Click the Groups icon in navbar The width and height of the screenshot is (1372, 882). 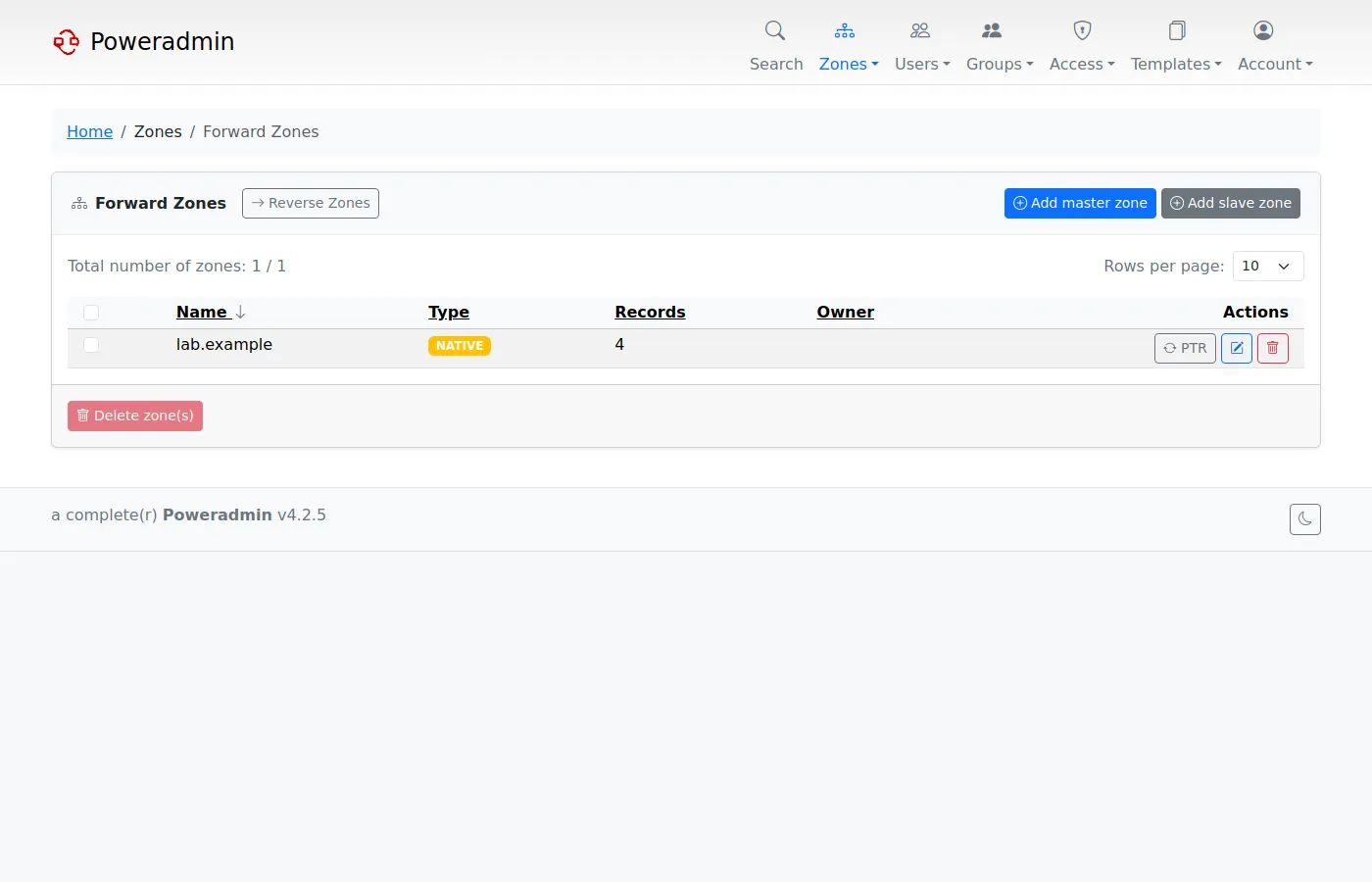pos(992,30)
